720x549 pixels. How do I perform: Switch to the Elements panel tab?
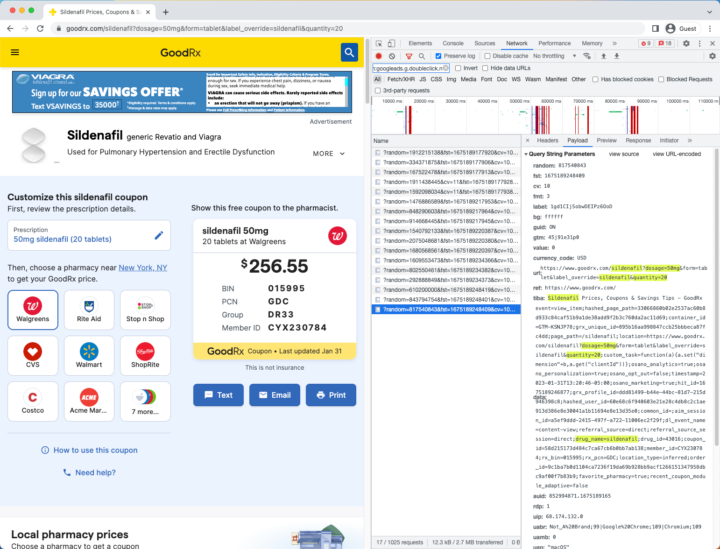420,43
